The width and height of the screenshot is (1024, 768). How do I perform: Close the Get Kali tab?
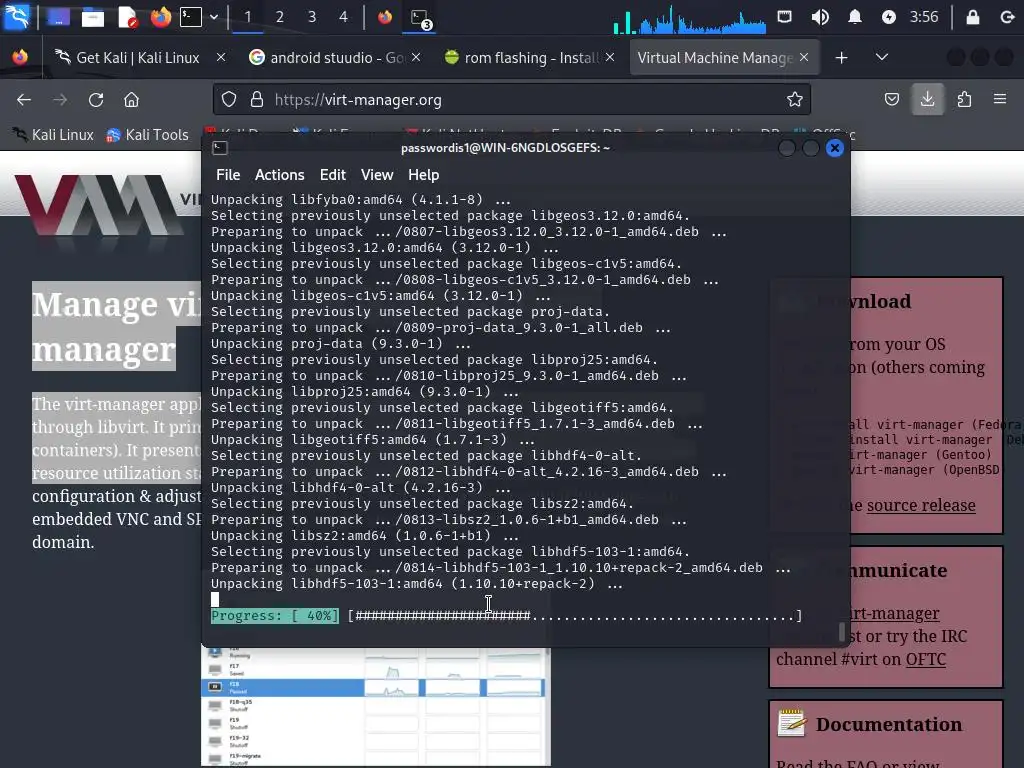221,57
